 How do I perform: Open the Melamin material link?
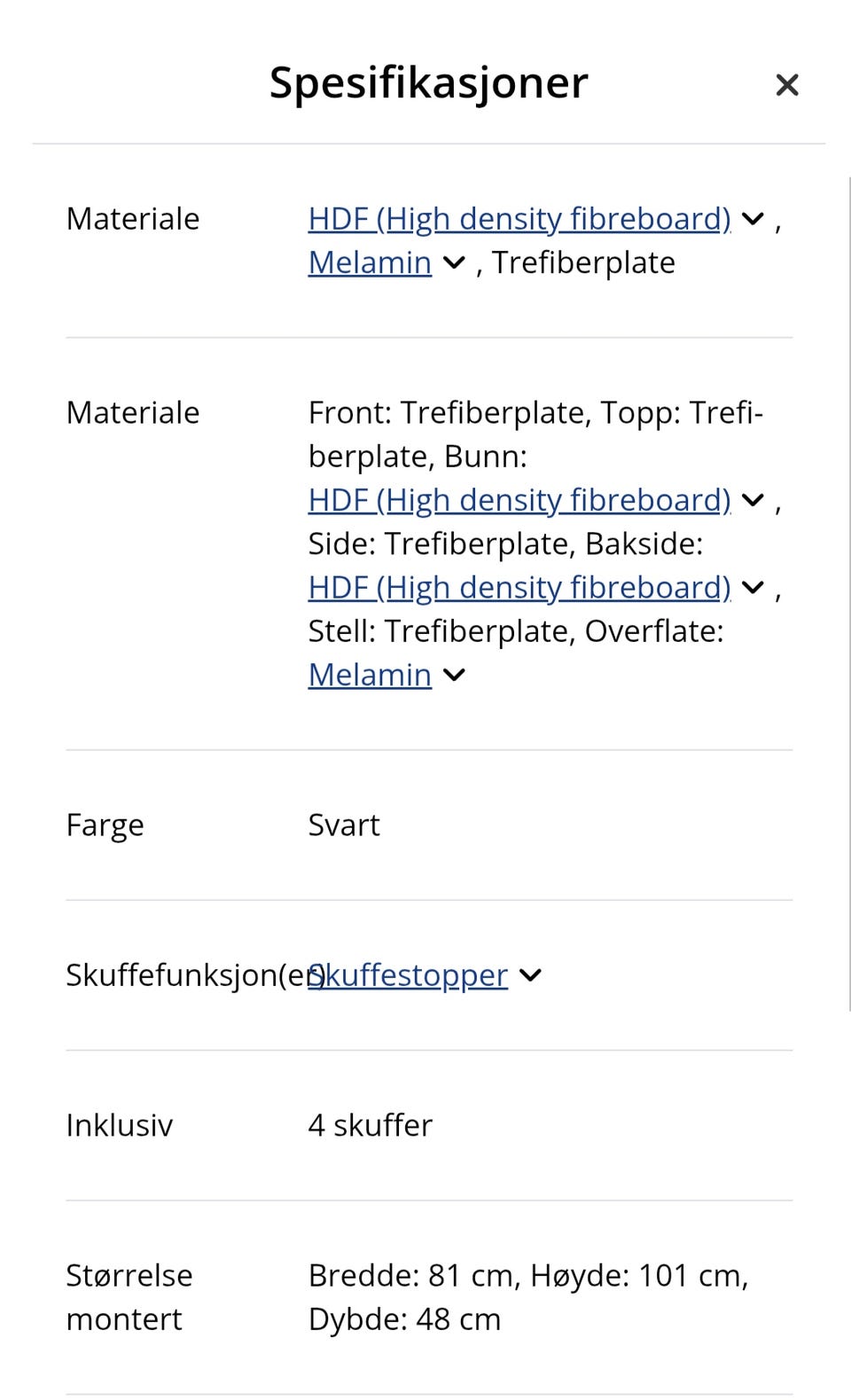[x=369, y=263]
